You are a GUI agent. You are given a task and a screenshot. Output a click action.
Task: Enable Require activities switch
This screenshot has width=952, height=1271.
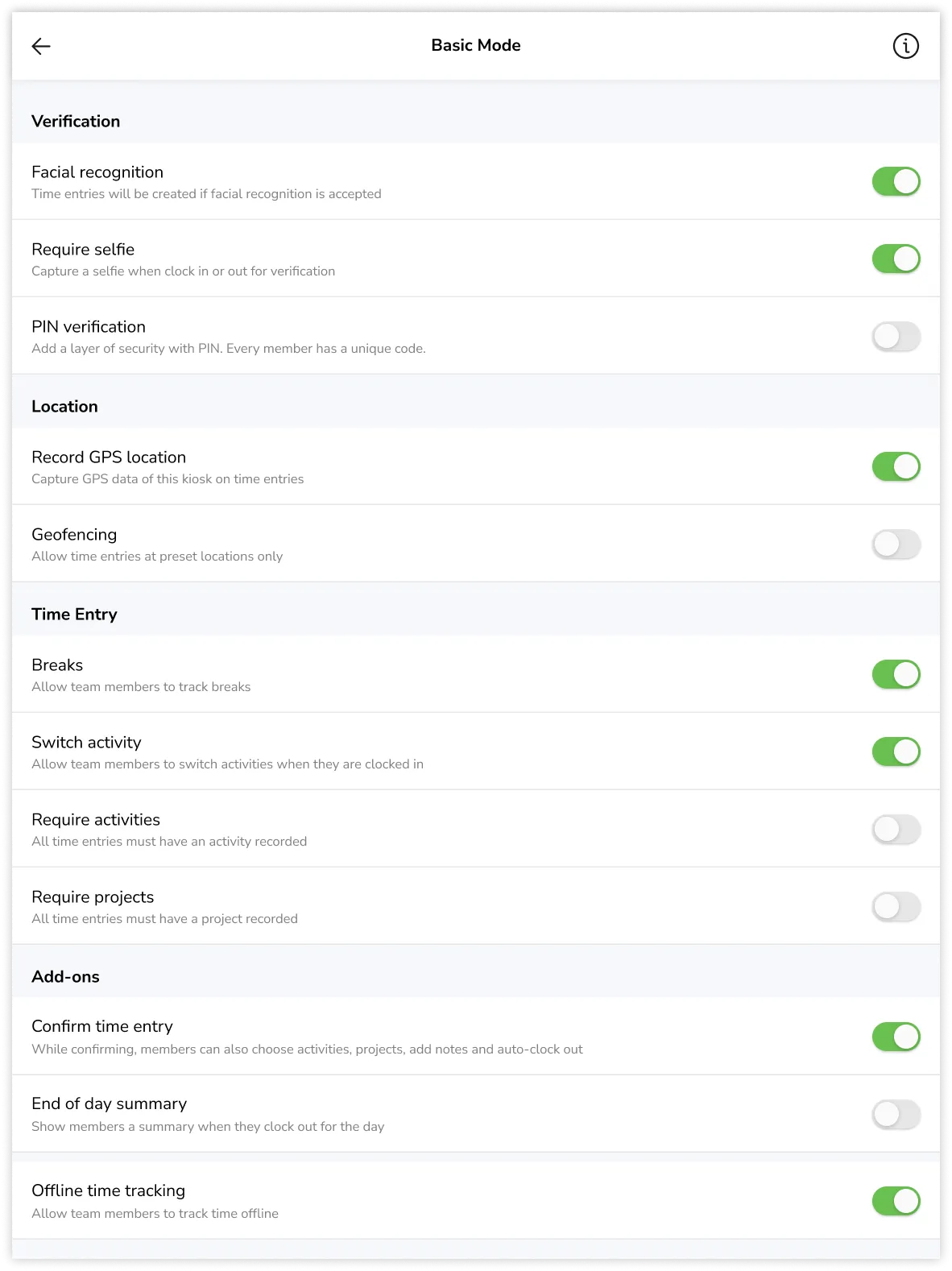(896, 830)
